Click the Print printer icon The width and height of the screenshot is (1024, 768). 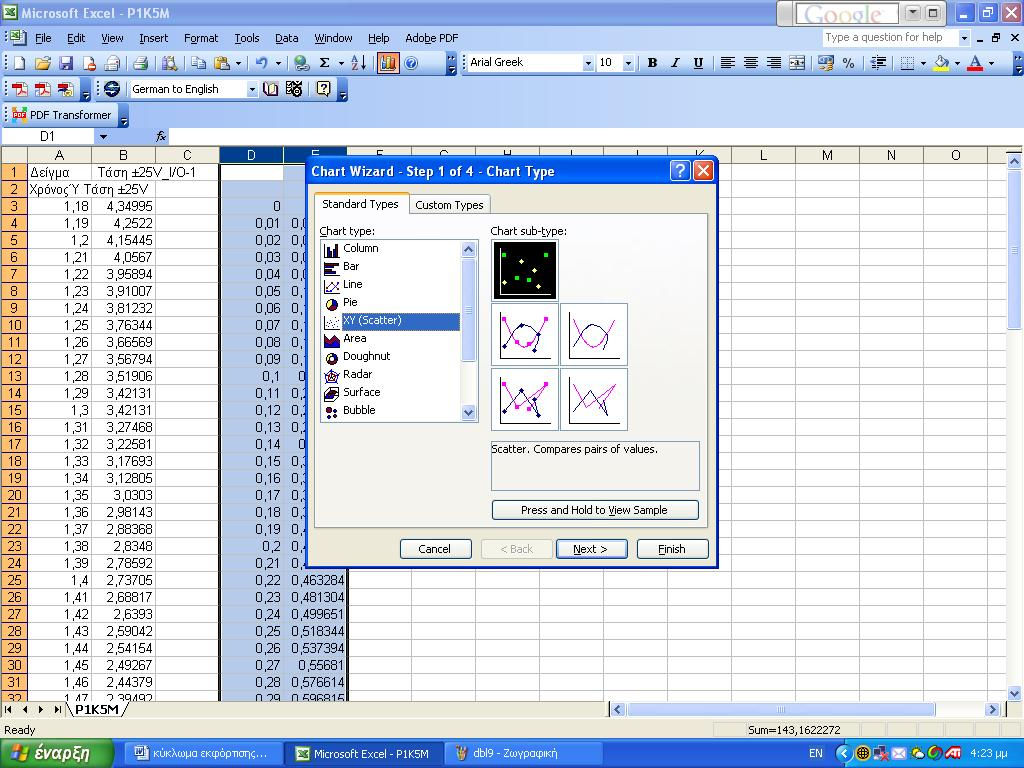(x=140, y=63)
